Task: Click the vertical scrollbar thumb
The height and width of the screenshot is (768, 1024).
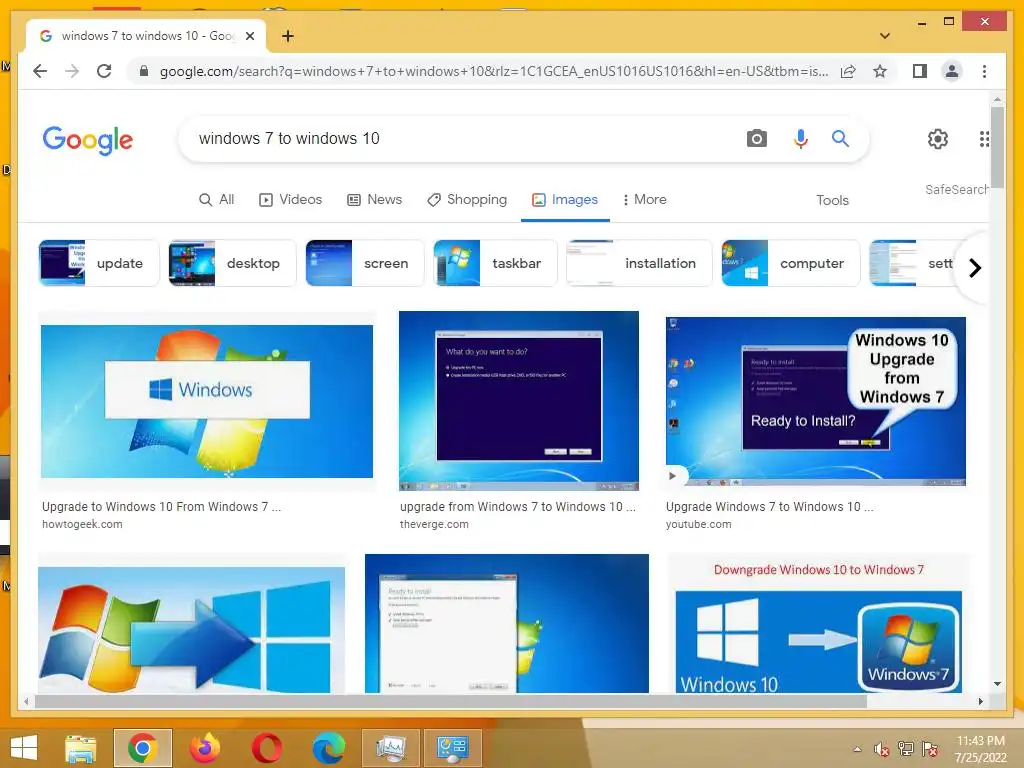Action: pos(997,147)
